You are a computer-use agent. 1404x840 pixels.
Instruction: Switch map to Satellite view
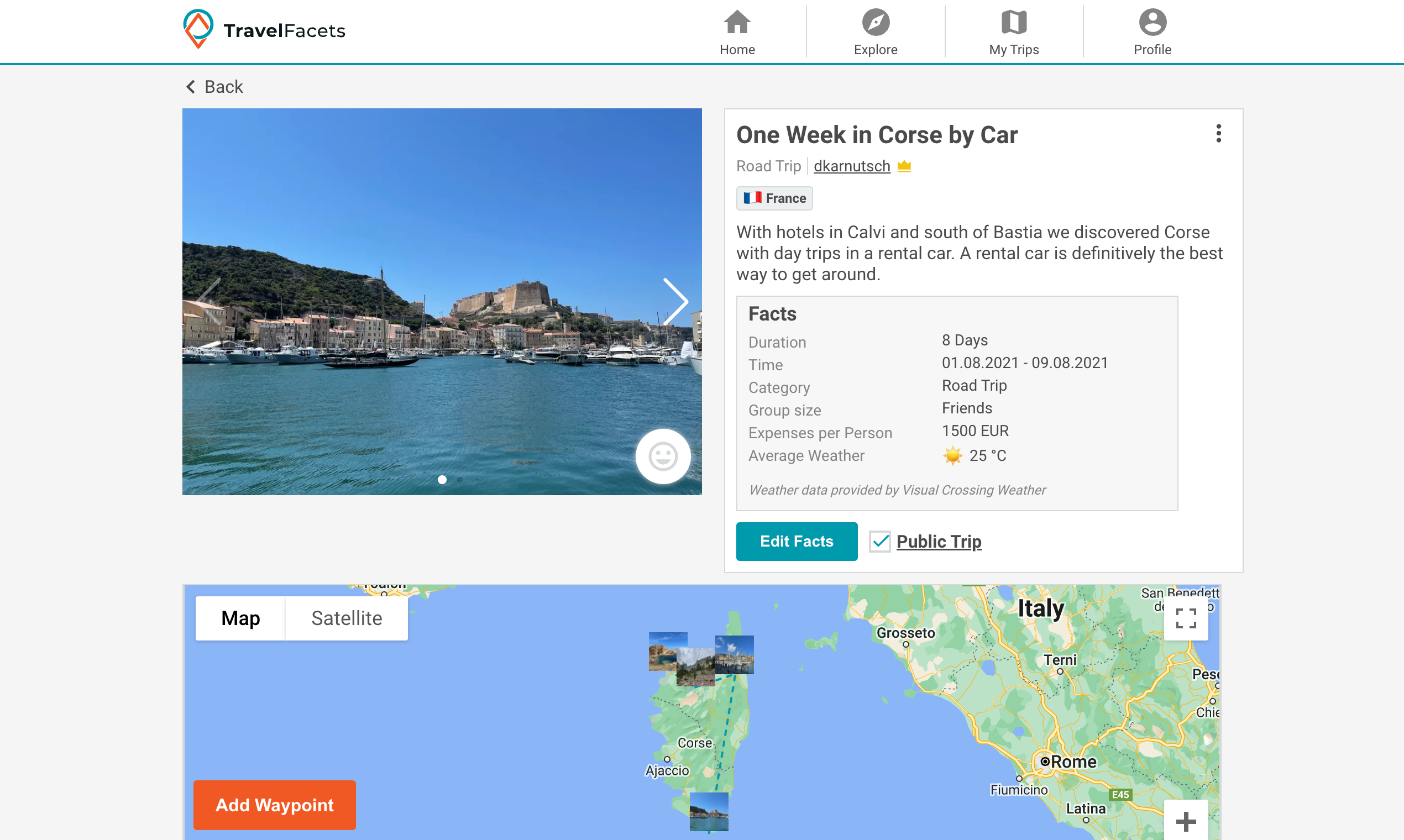coord(347,618)
